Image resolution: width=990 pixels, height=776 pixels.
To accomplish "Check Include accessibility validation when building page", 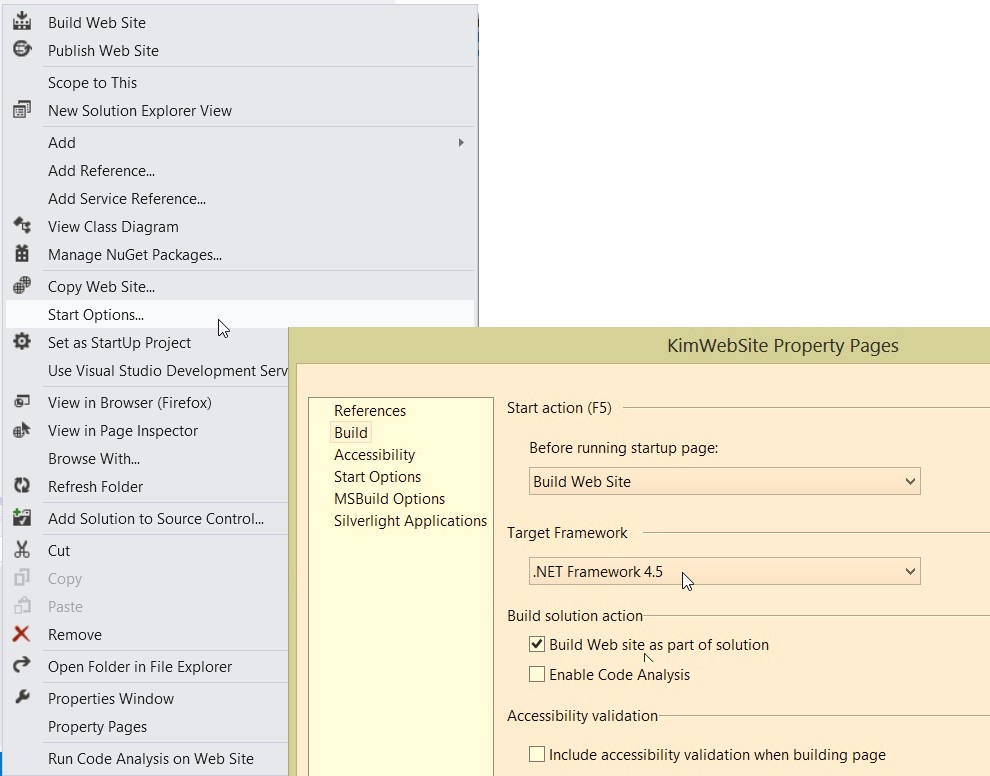I will click(x=537, y=754).
